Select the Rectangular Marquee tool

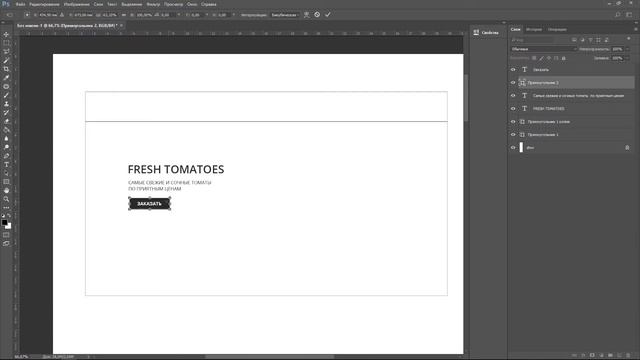click(6, 43)
